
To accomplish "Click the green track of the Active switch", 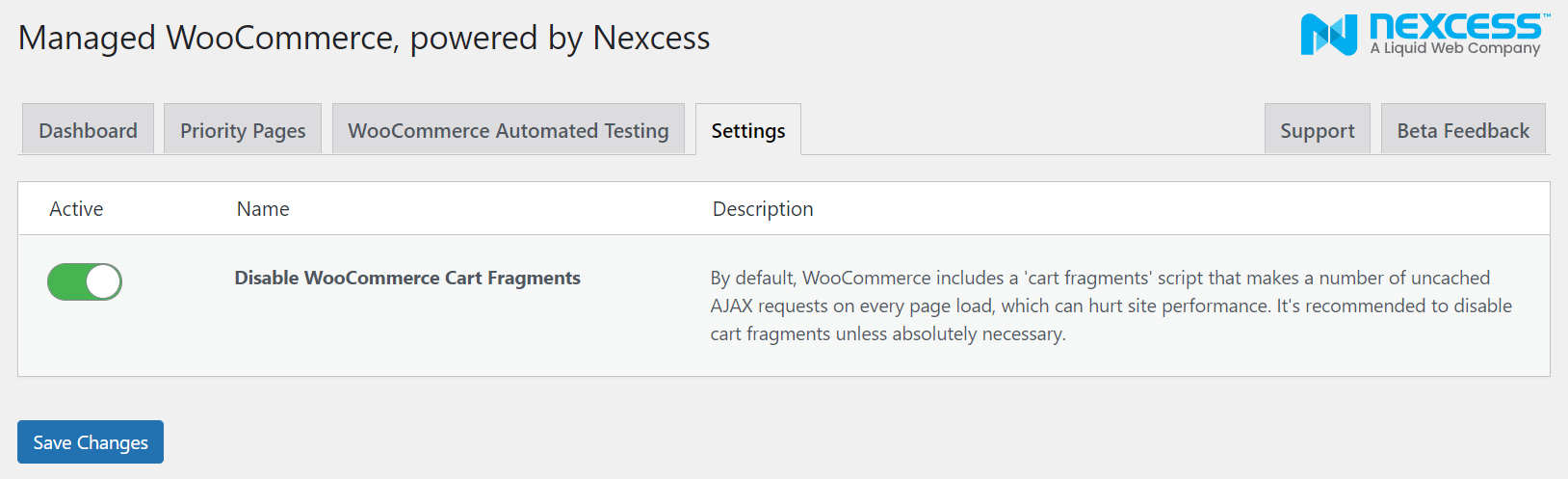I will coord(65,282).
